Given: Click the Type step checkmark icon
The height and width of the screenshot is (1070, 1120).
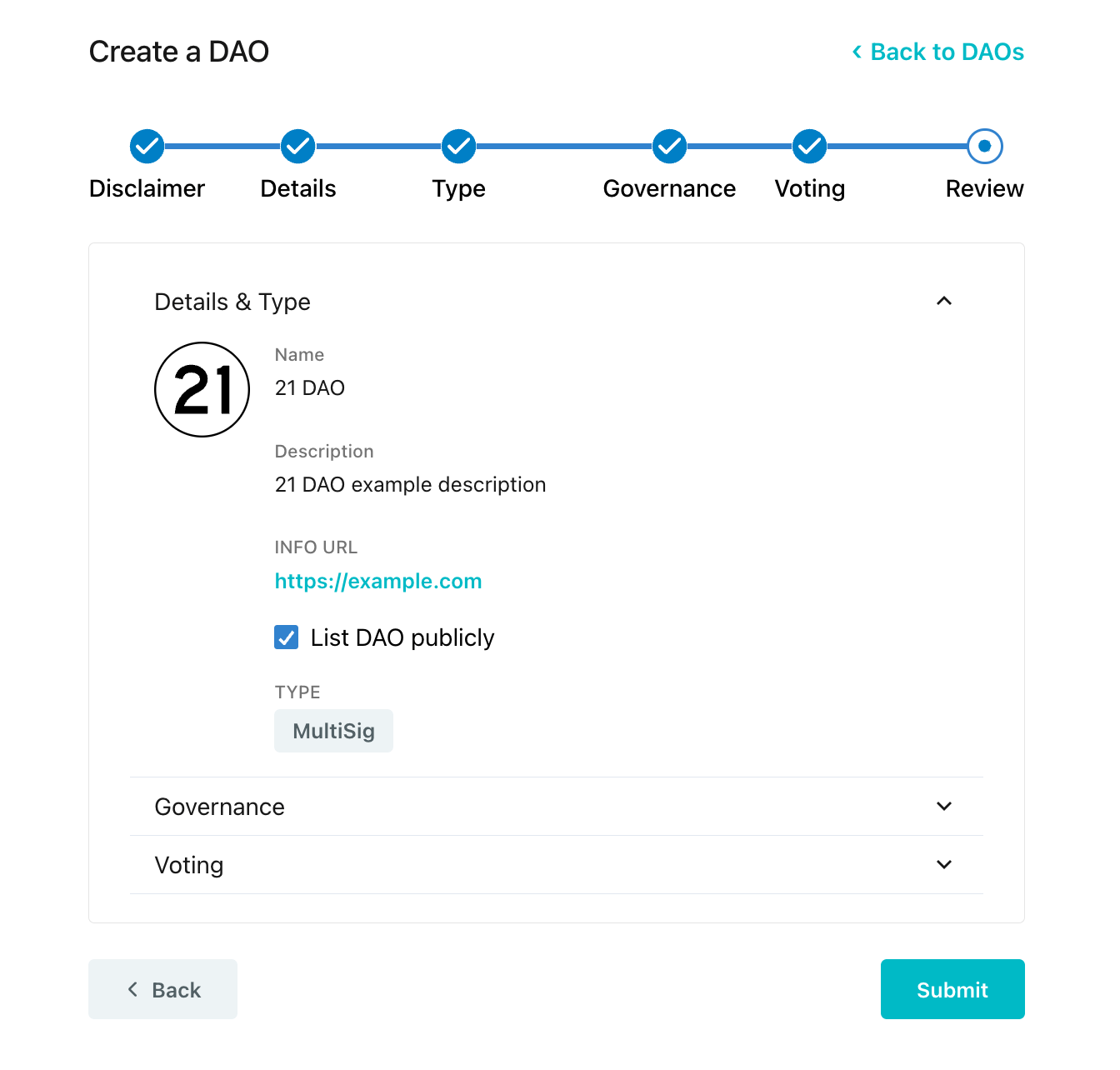Looking at the screenshot, I should click(458, 147).
